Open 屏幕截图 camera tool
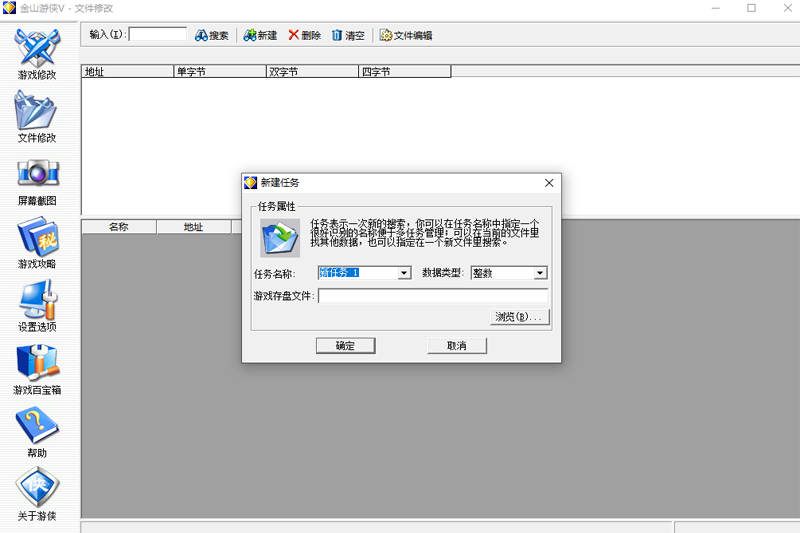The image size is (800, 533). [x=37, y=175]
